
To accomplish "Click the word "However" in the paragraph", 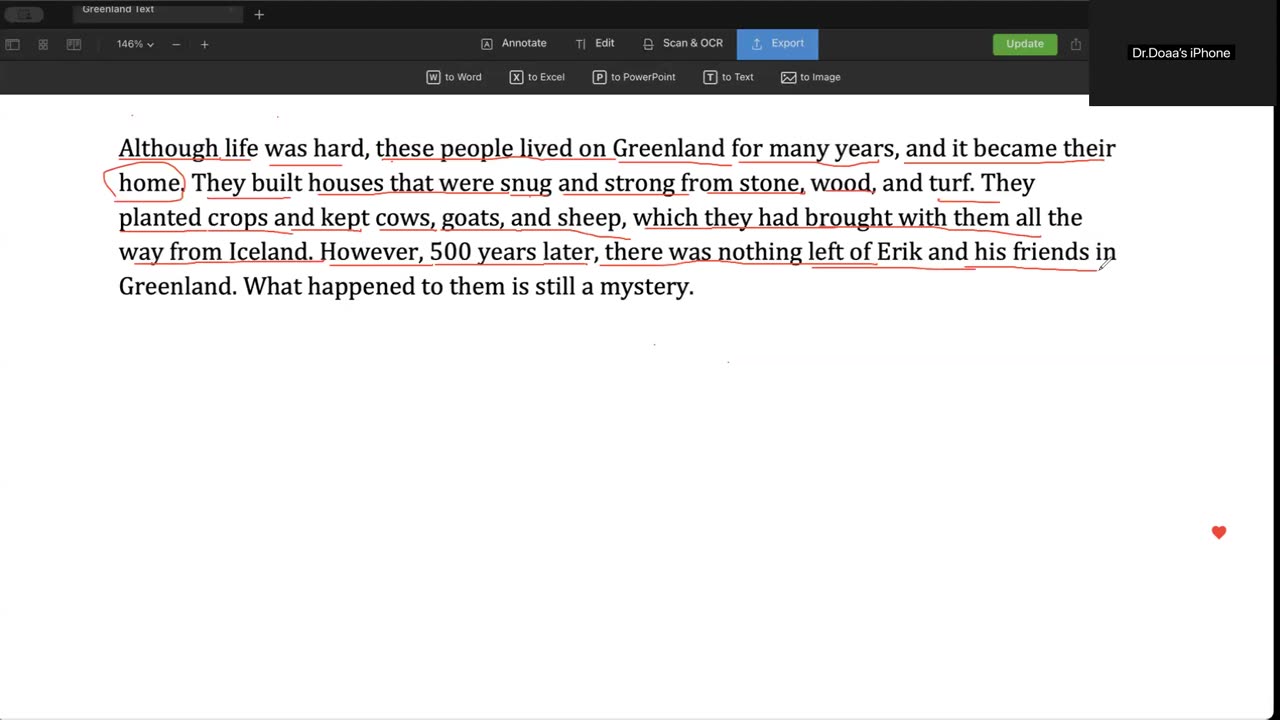I will 371,252.
